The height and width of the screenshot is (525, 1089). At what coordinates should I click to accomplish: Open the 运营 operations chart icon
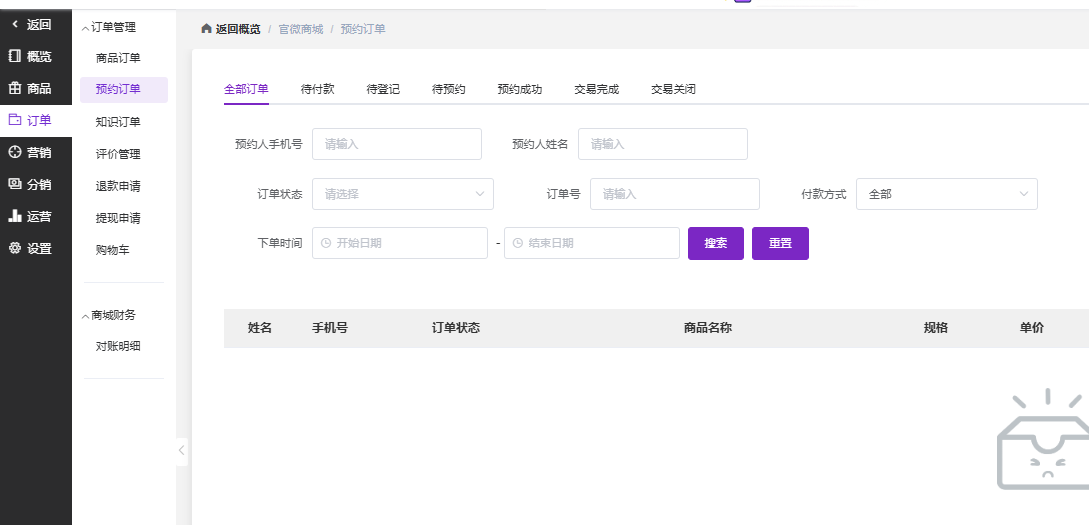coord(14,216)
